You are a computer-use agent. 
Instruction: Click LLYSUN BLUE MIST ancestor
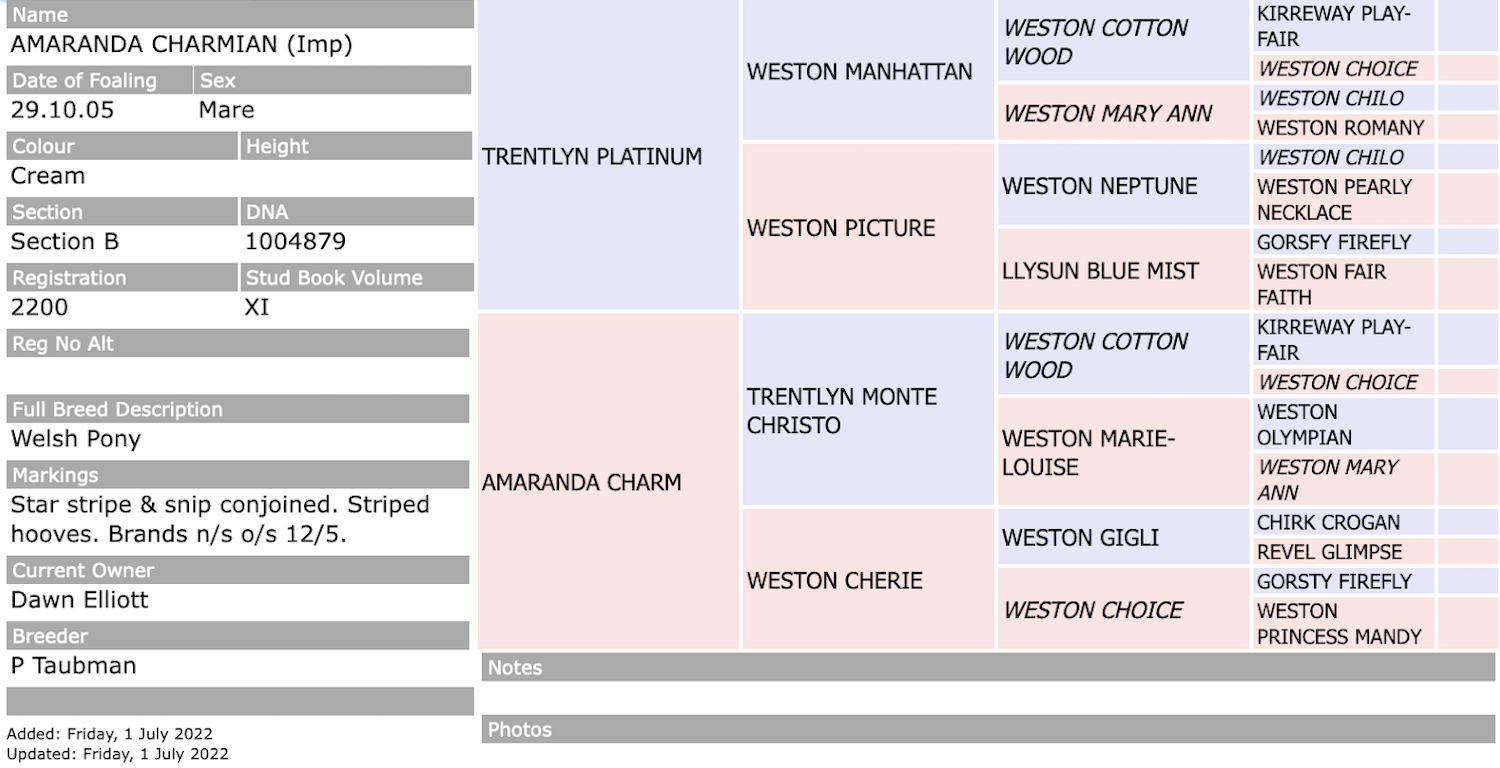click(1100, 270)
